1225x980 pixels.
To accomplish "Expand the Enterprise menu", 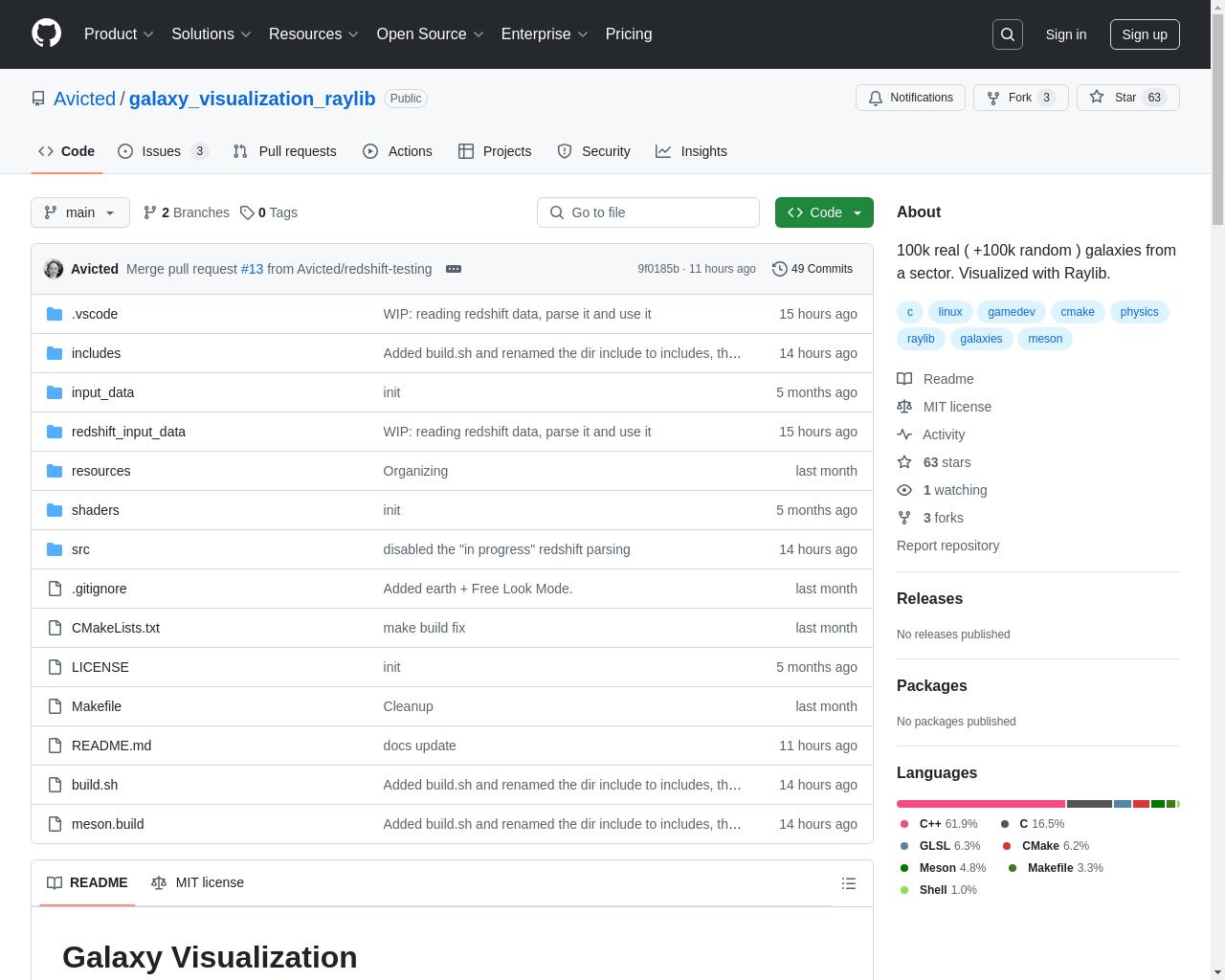I will tap(545, 34).
